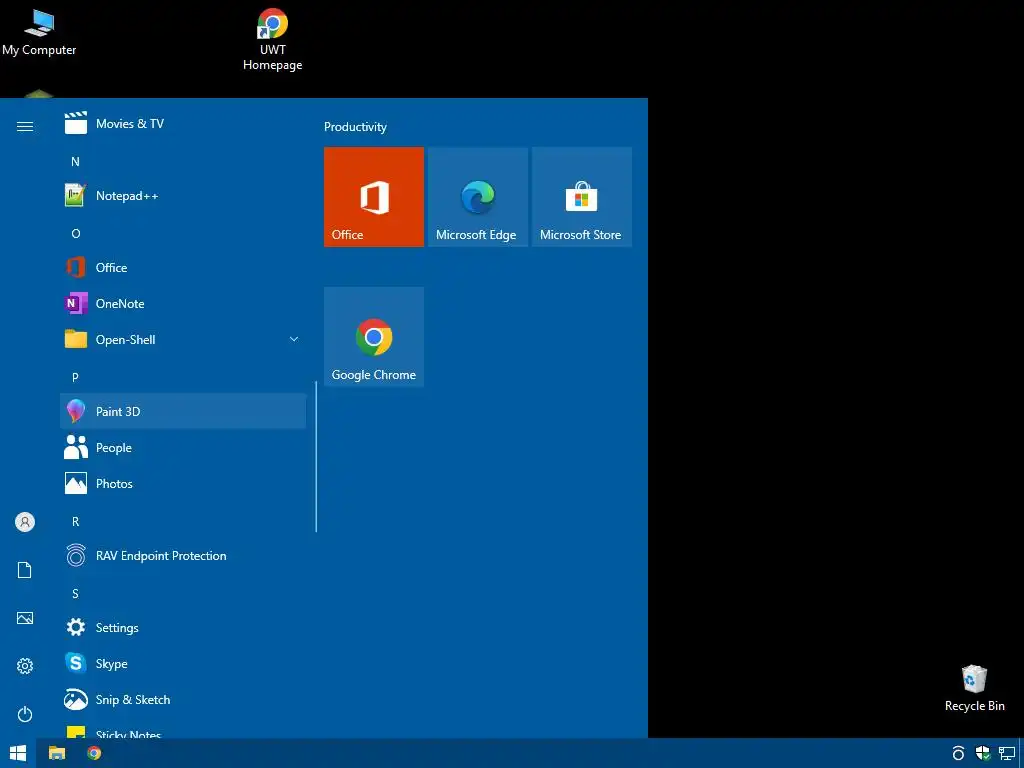The image size is (1024, 768).
Task: Open the Open-Shell folder entry
Action: (183, 339)
